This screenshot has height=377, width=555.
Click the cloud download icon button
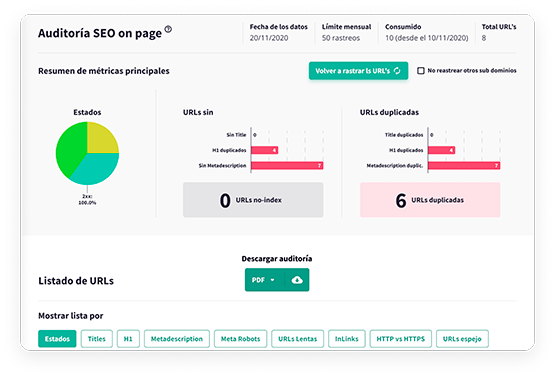tap(297, 280)
